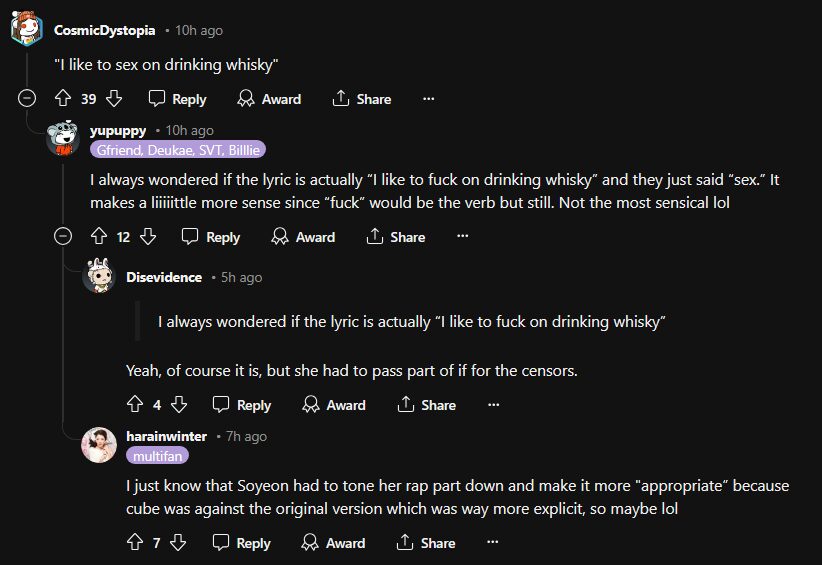The image size is (822, 565).
Task: Collapse CosmicDystopia's comment thread
Action: click(28, 99)
